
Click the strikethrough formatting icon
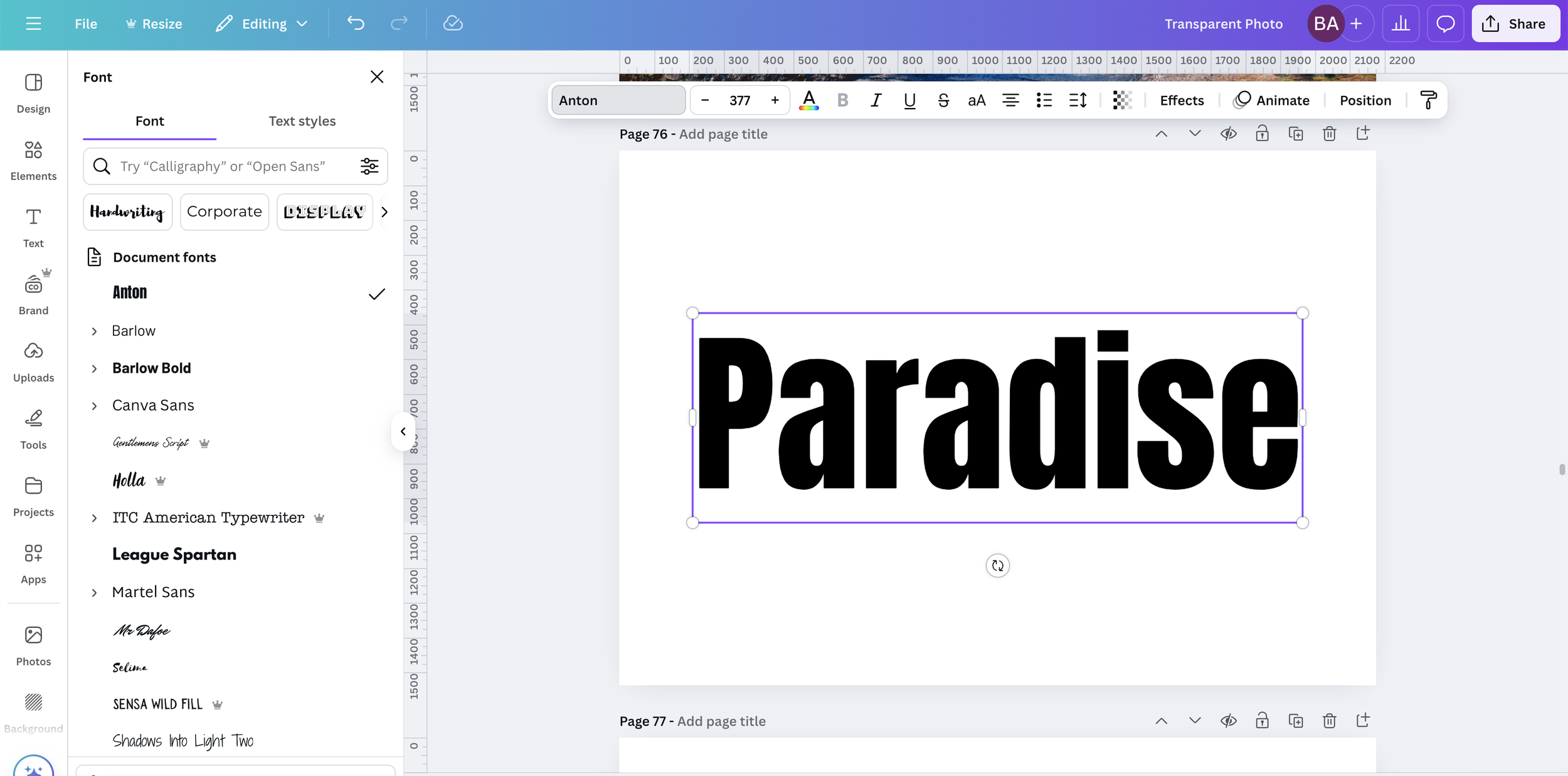943,100
